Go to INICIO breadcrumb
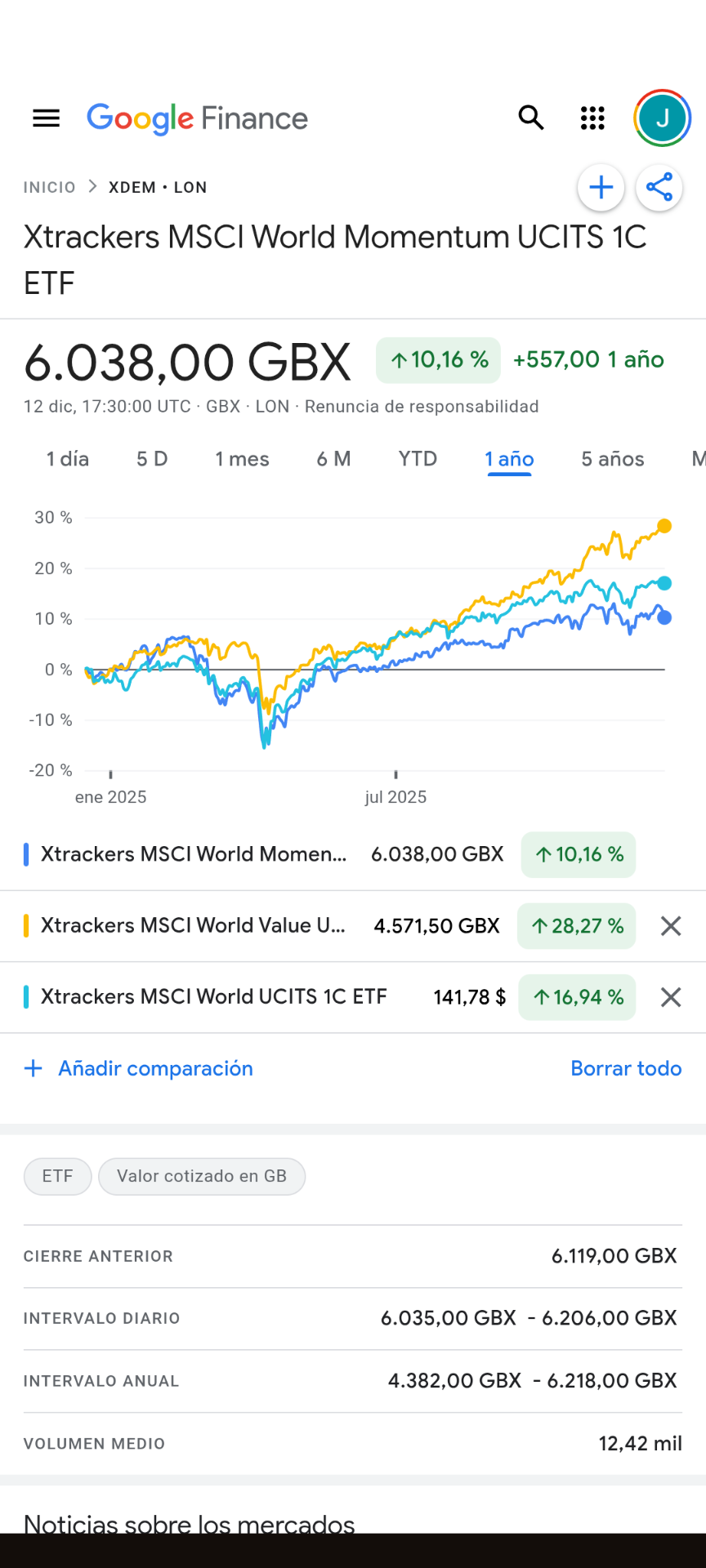The height and width of the screenshot is (1568, 706). point(49,187)
